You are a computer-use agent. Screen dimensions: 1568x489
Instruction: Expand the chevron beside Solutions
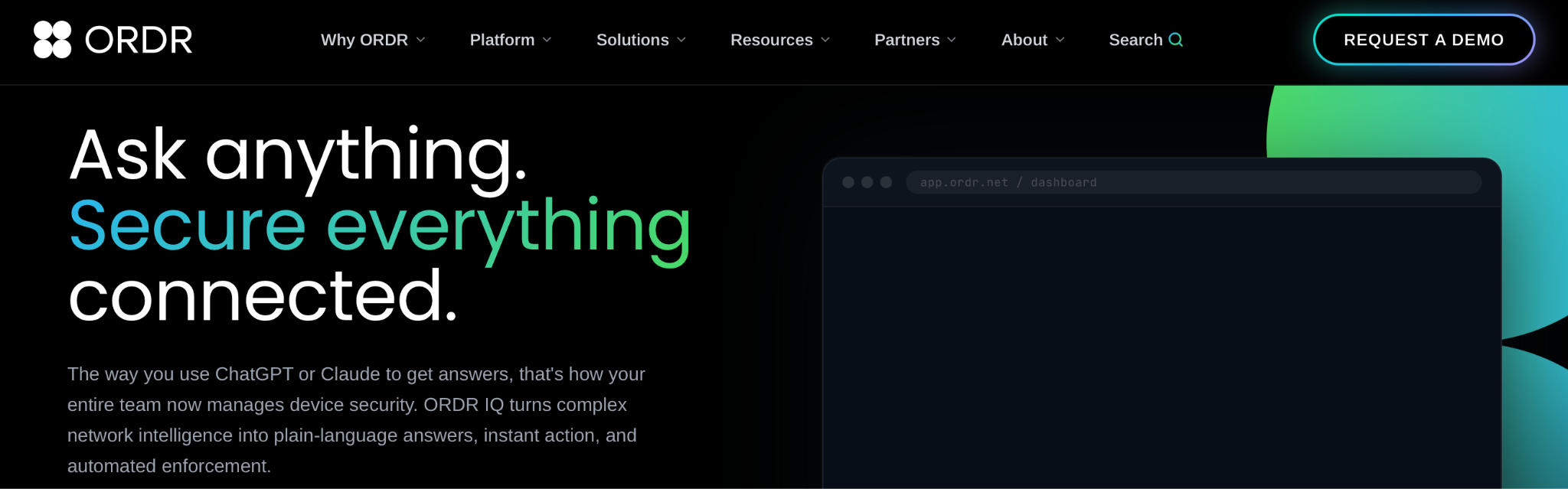681,40
